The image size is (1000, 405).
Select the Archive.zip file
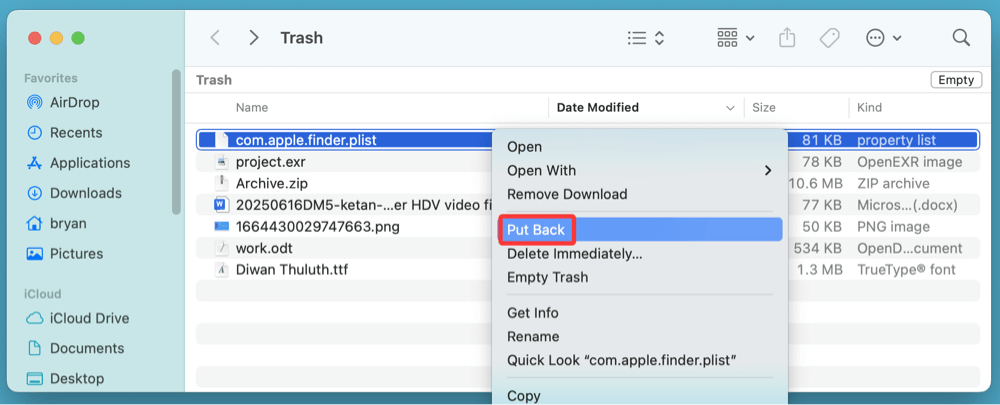click(x=272, y=184)
